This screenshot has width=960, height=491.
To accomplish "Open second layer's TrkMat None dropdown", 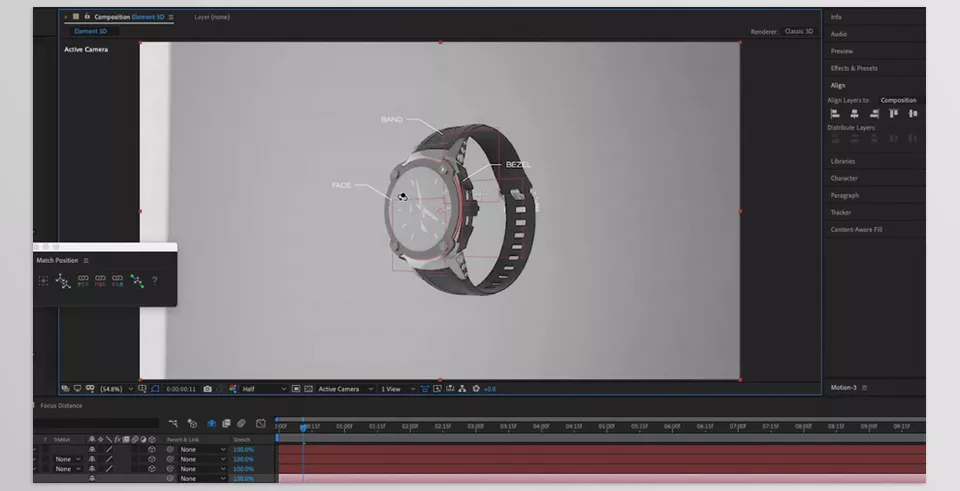I will pyautogui.click(x=68, y=459).
